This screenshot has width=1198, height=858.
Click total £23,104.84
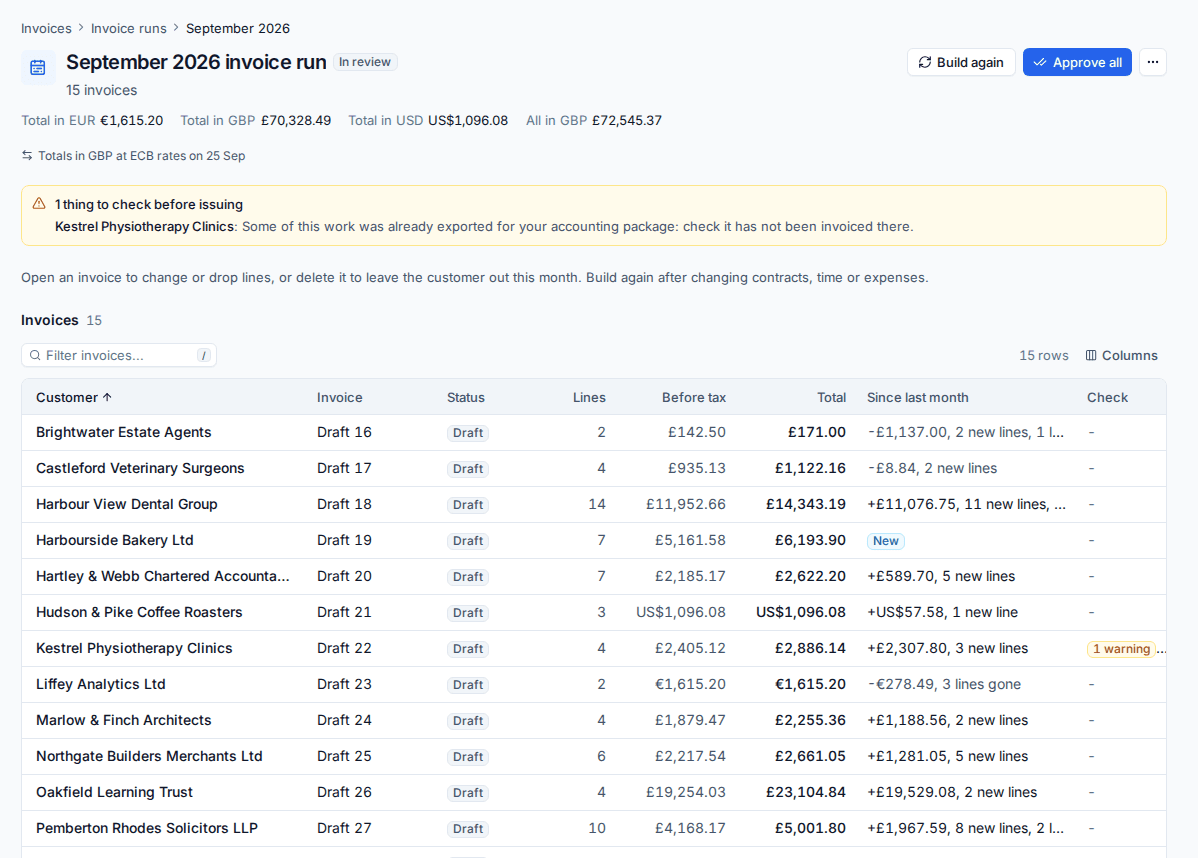click(x=806, y=792)
